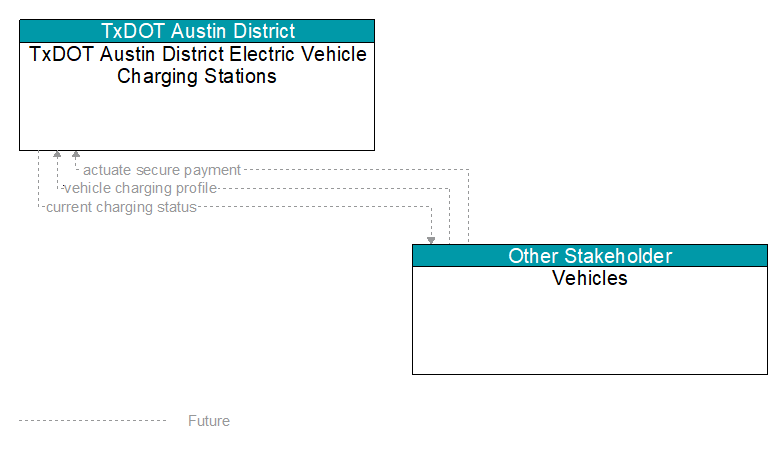This screenshot has width=783, height=449.
Task: Select TxDOT Austin District Electric Vehicle Charging Stations text
Action: pos(198,65)
